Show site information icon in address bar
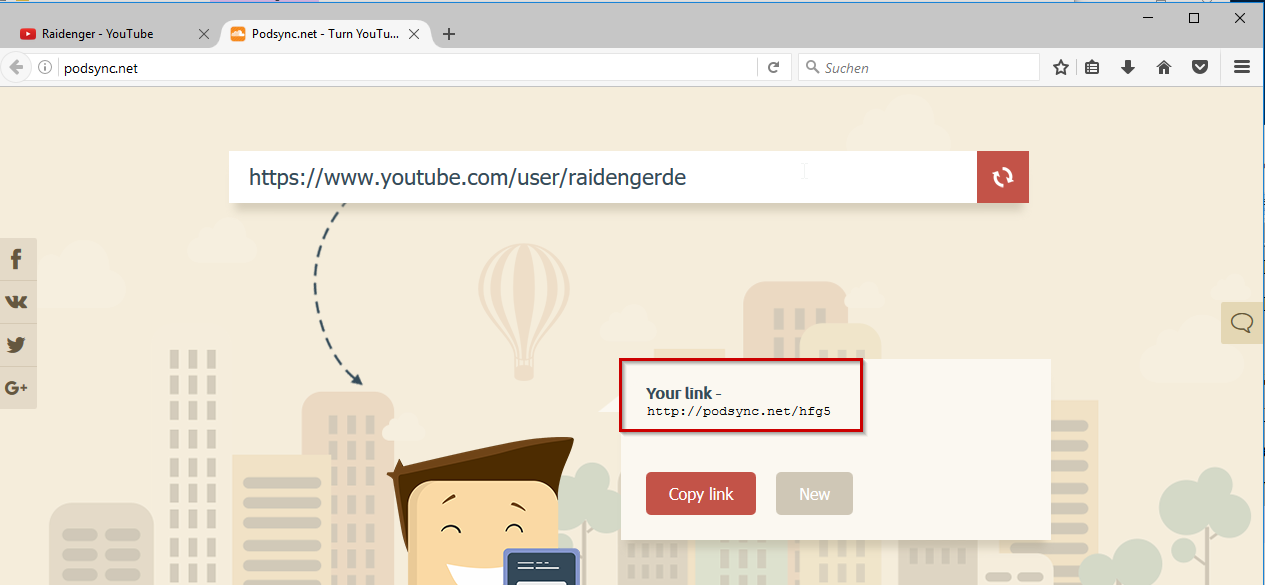The image size is (1265, 585). click(x=45, y=67)
